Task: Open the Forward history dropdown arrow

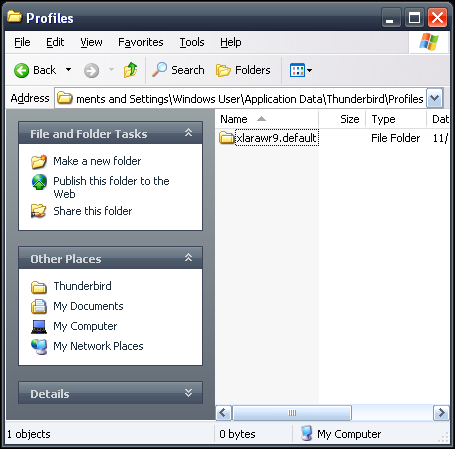Action: pos(111,70)
